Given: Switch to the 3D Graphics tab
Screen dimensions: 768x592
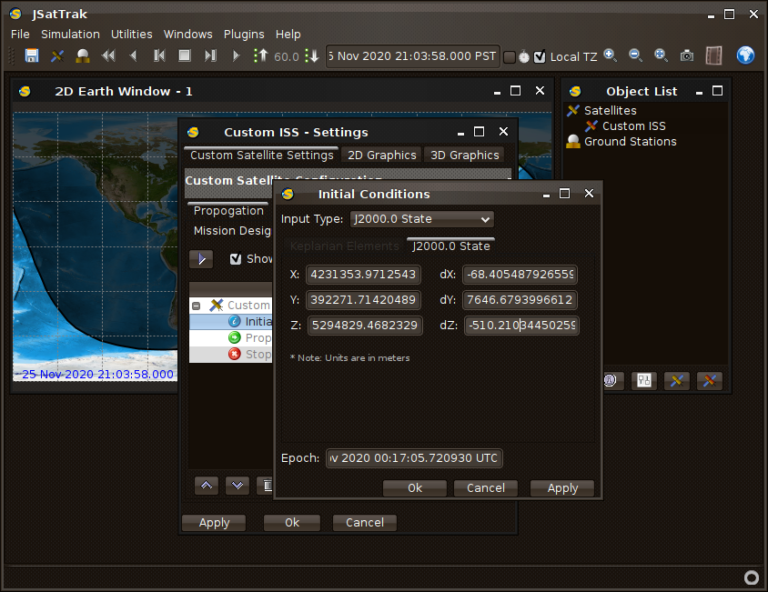Looking at the screenshot, I should 464,155.
